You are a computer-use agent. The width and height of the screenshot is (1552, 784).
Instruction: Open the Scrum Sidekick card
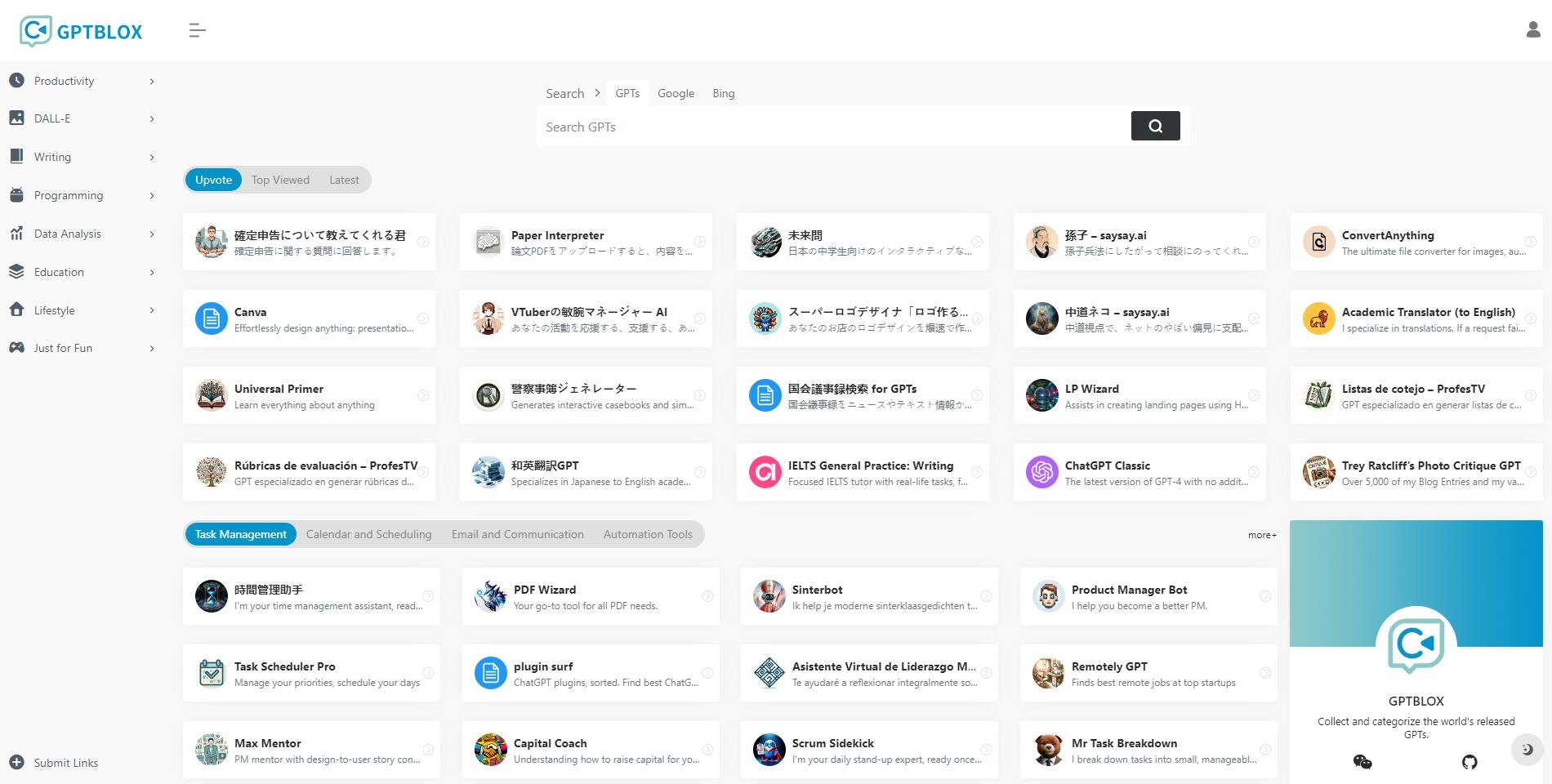[869, 750]
